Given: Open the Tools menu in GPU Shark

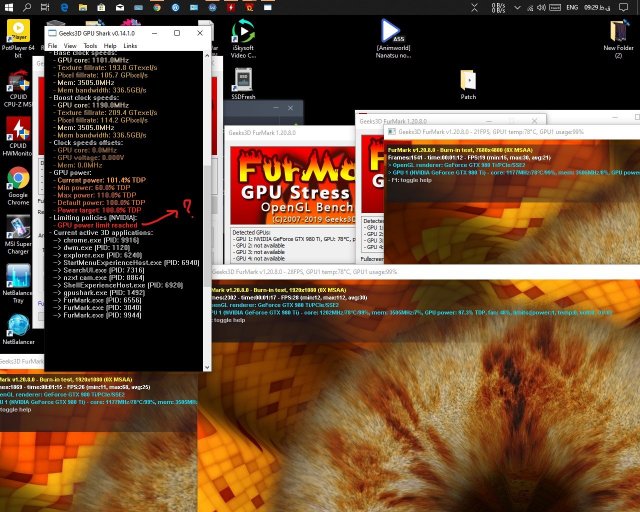Looking at the screenshot, I should click(x=91, y=46).
